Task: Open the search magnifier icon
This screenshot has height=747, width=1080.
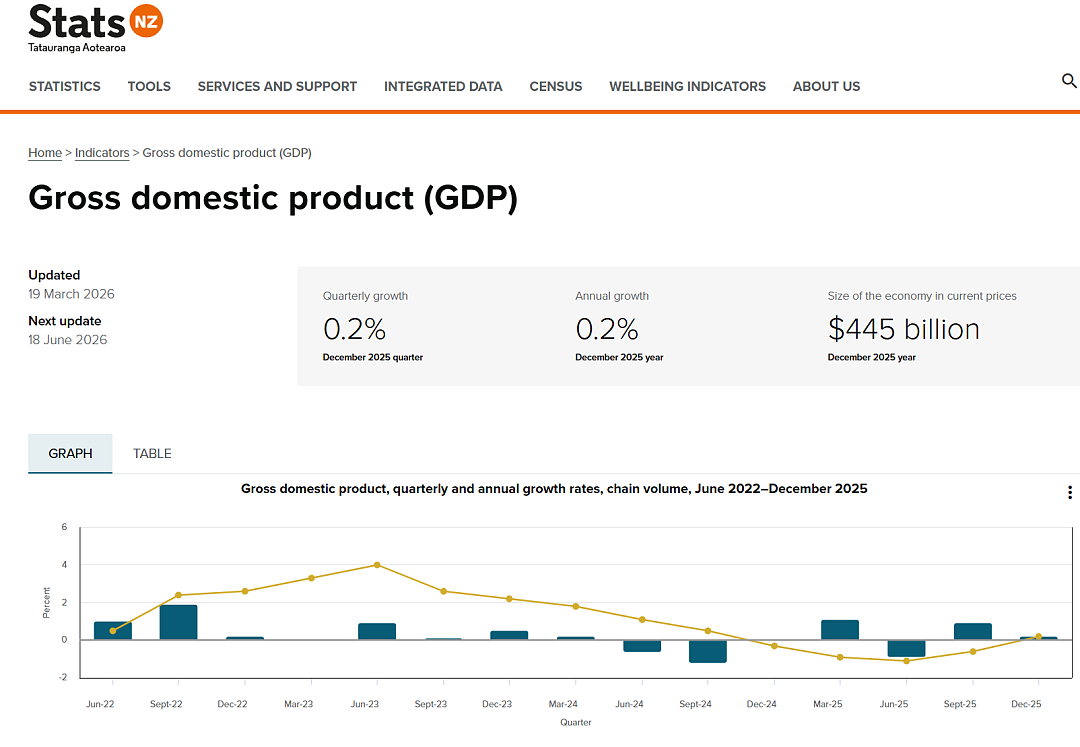Action: [1069, 81]
